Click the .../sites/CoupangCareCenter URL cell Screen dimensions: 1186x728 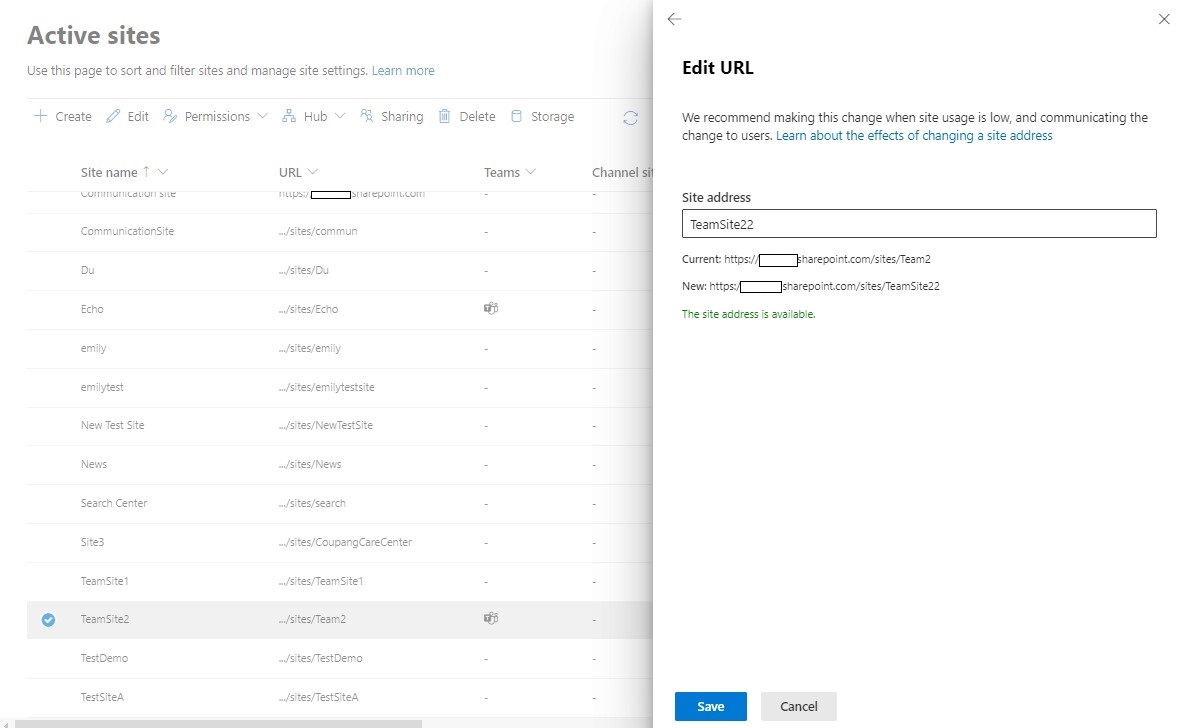pos(345,542)
